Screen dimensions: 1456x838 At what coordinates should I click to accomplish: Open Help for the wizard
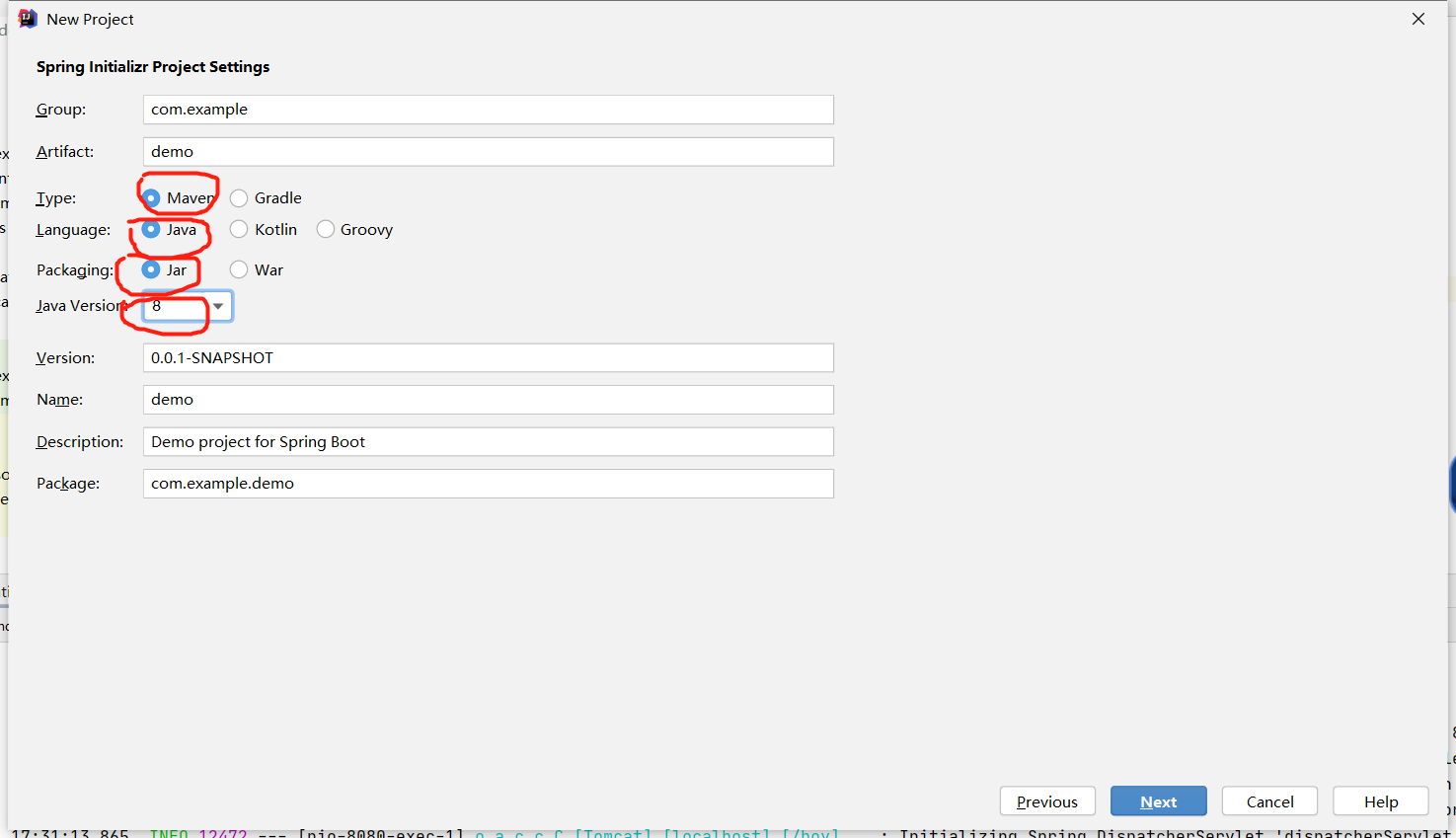coord(1381,801)
